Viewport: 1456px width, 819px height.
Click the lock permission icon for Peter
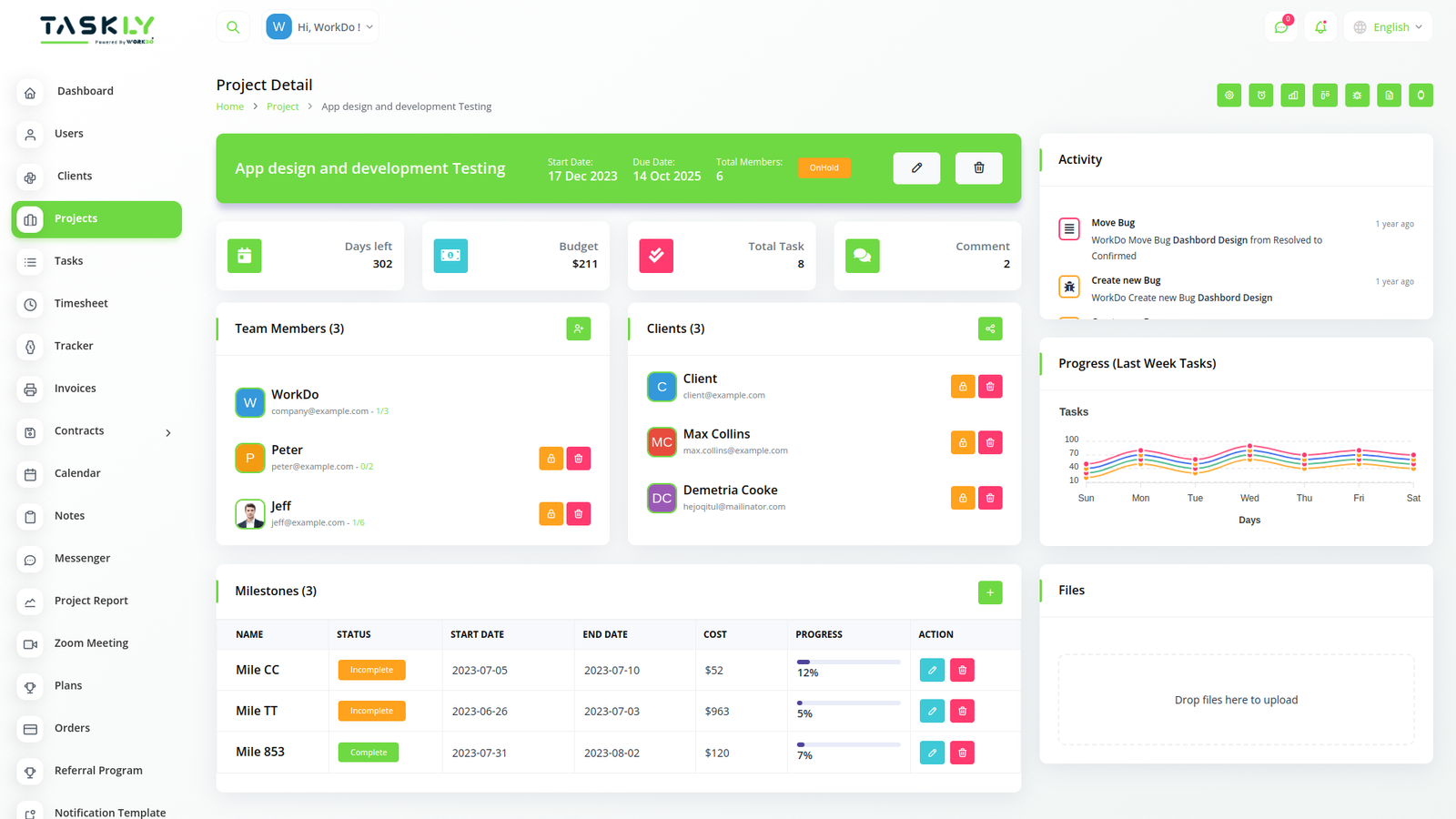pos(551,459)
